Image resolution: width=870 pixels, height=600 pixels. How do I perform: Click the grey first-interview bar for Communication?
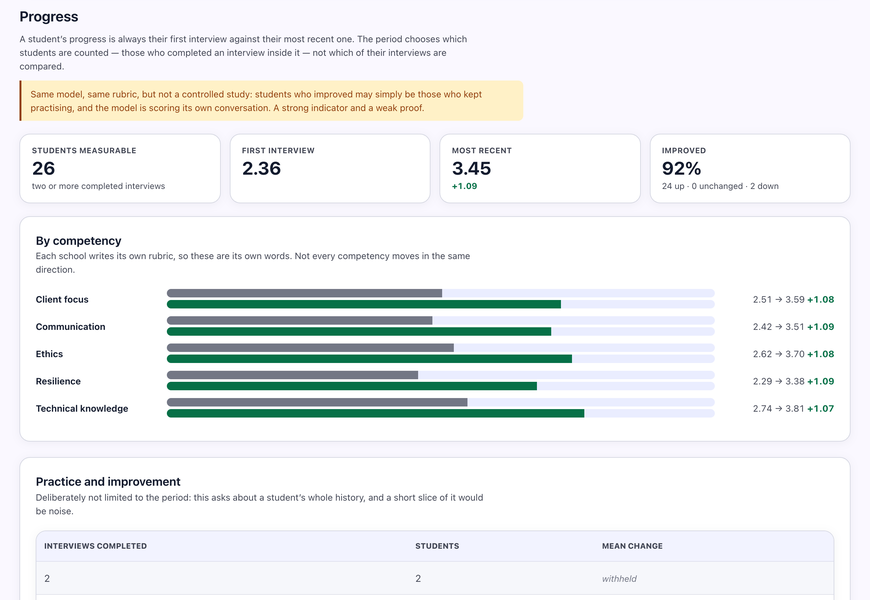(300, 320)
